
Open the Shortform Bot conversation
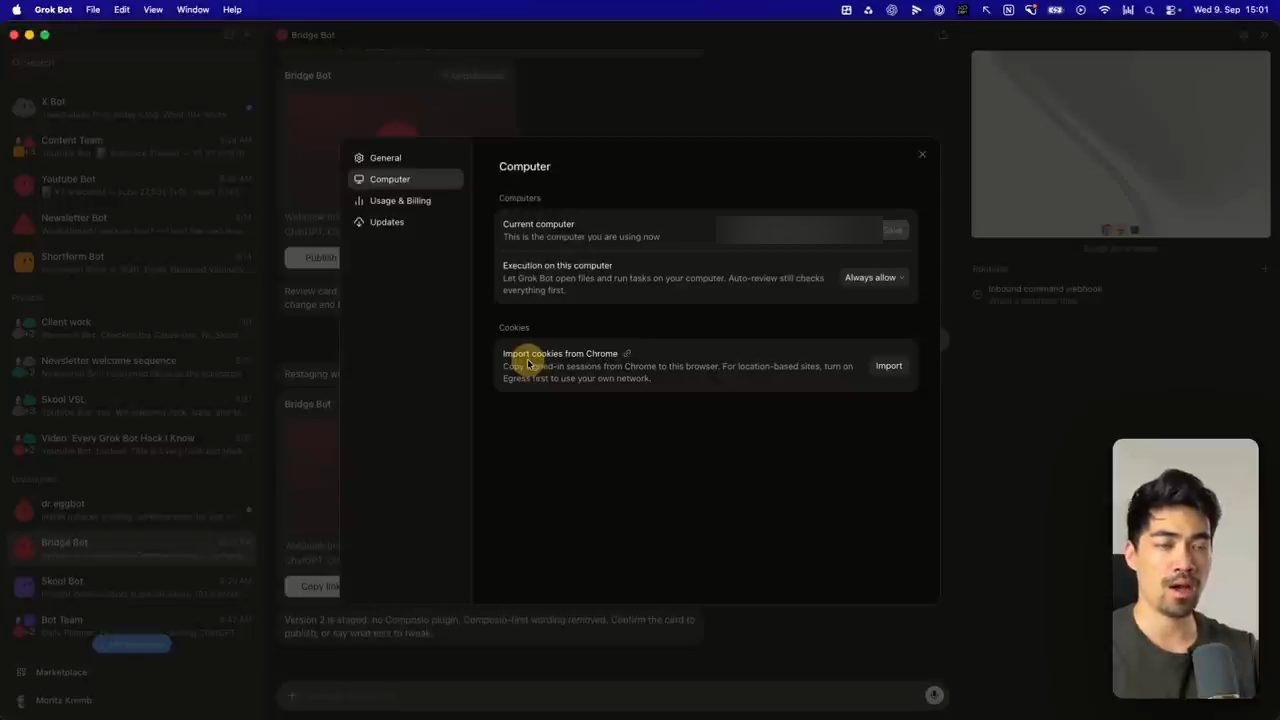pos(132,262)
